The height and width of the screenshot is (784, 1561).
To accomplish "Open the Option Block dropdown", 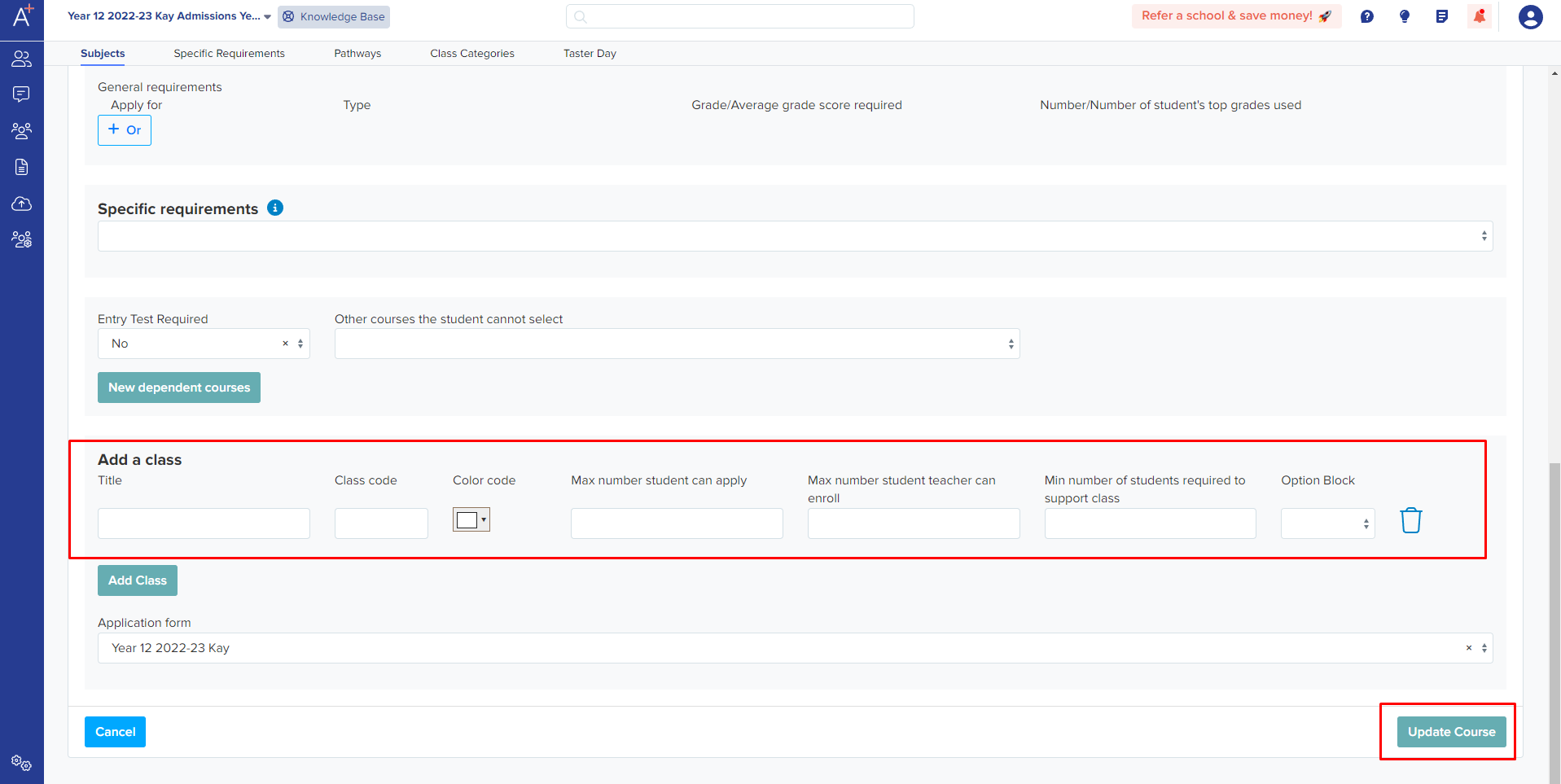I will [1328, 523].
